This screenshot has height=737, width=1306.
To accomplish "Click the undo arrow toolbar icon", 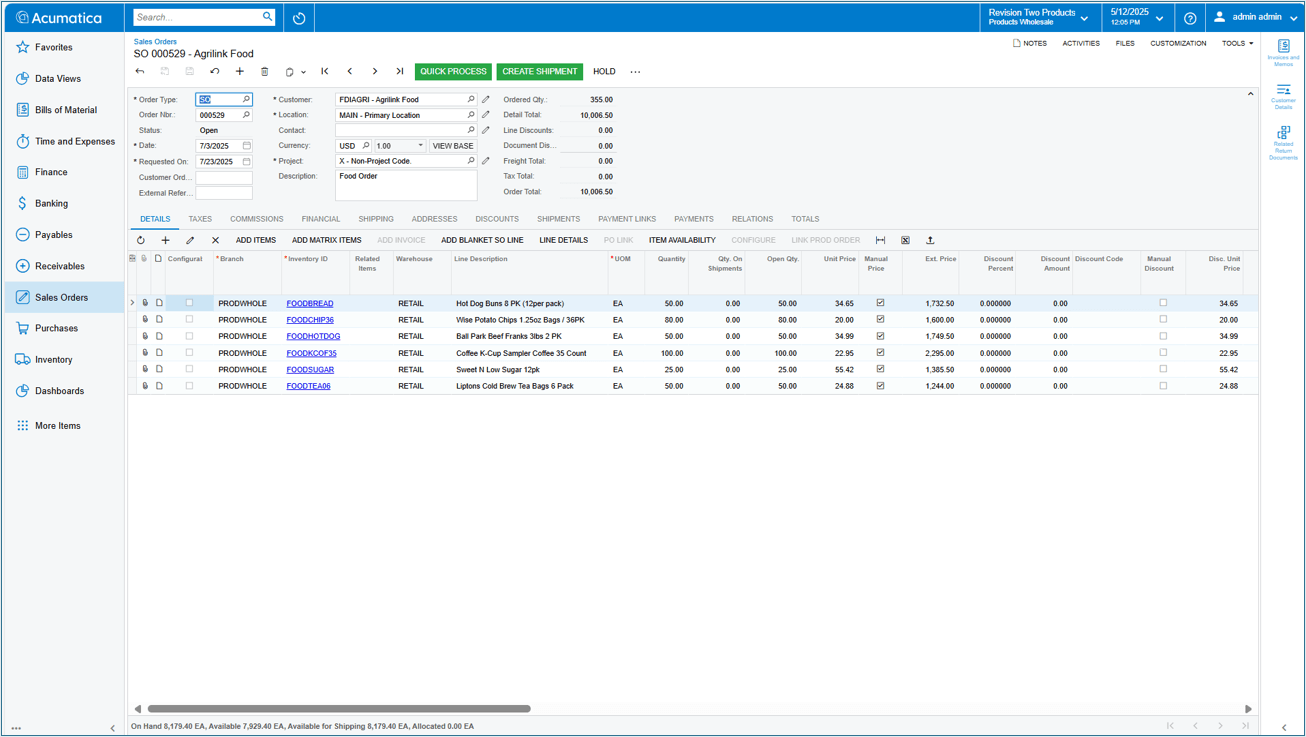I will 215,72.
